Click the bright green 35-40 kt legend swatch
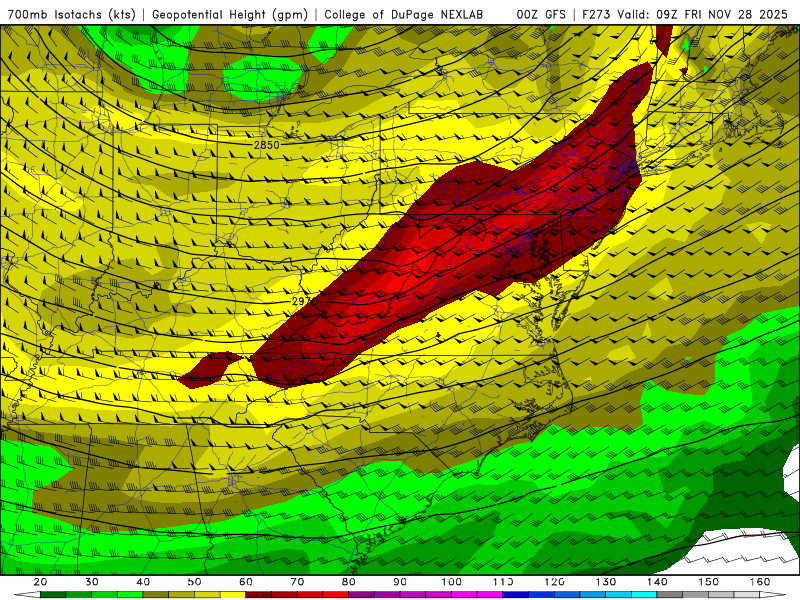Image resolution: width=800 pixels, height=600 pixels. pos(130,595)
